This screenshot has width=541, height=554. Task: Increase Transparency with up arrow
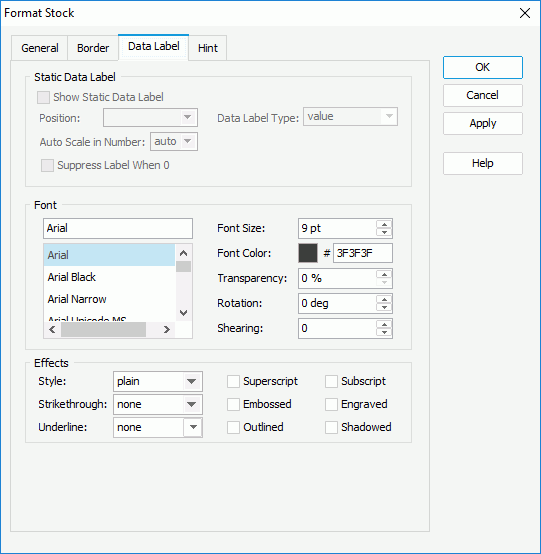pos(384,275)
